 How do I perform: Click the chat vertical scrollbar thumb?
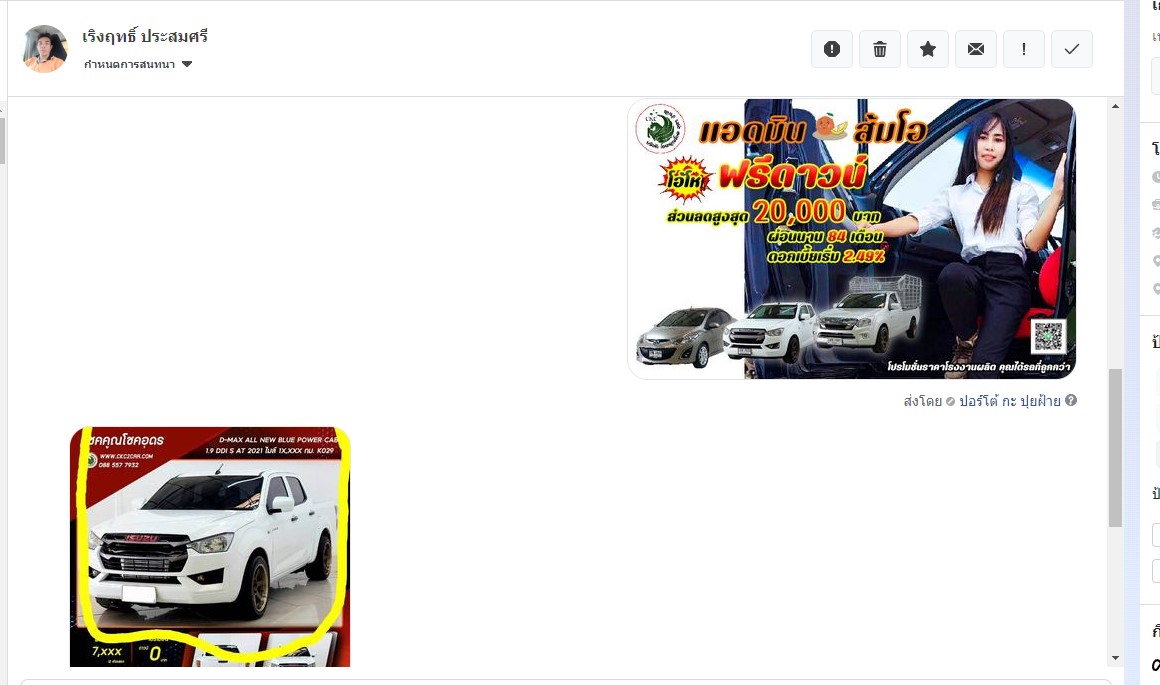pos(1115,448)
